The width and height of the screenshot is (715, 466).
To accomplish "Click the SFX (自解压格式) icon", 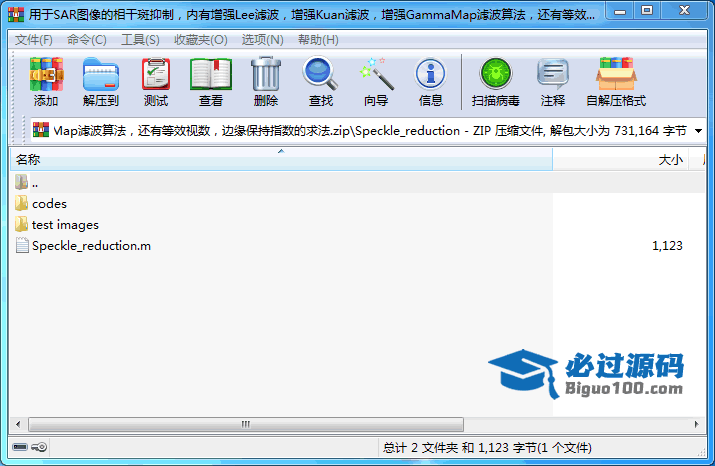I will [x=616, y=74].
